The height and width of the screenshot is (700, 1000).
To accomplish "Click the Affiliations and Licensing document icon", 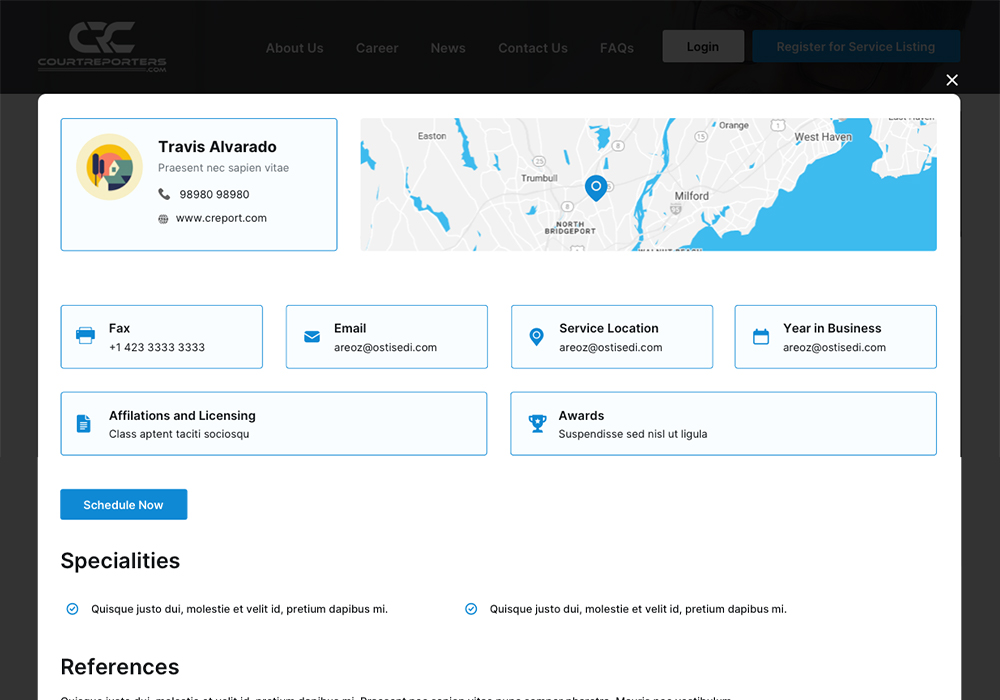I will (x=84, y=424).
